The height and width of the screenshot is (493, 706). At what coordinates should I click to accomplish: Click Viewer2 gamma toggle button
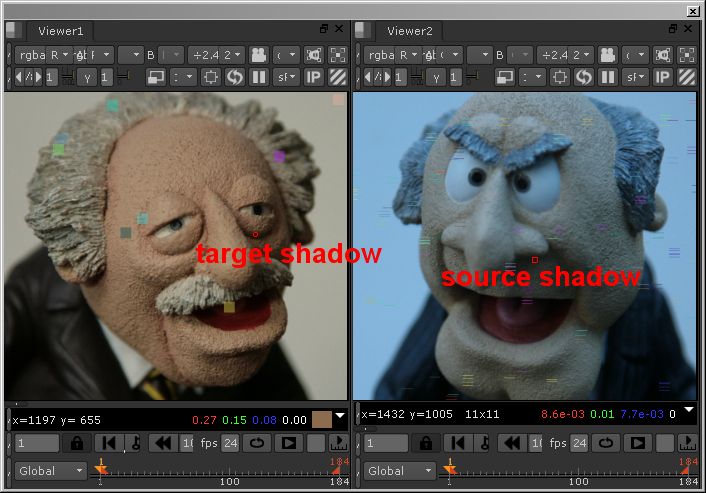point(436,77)
